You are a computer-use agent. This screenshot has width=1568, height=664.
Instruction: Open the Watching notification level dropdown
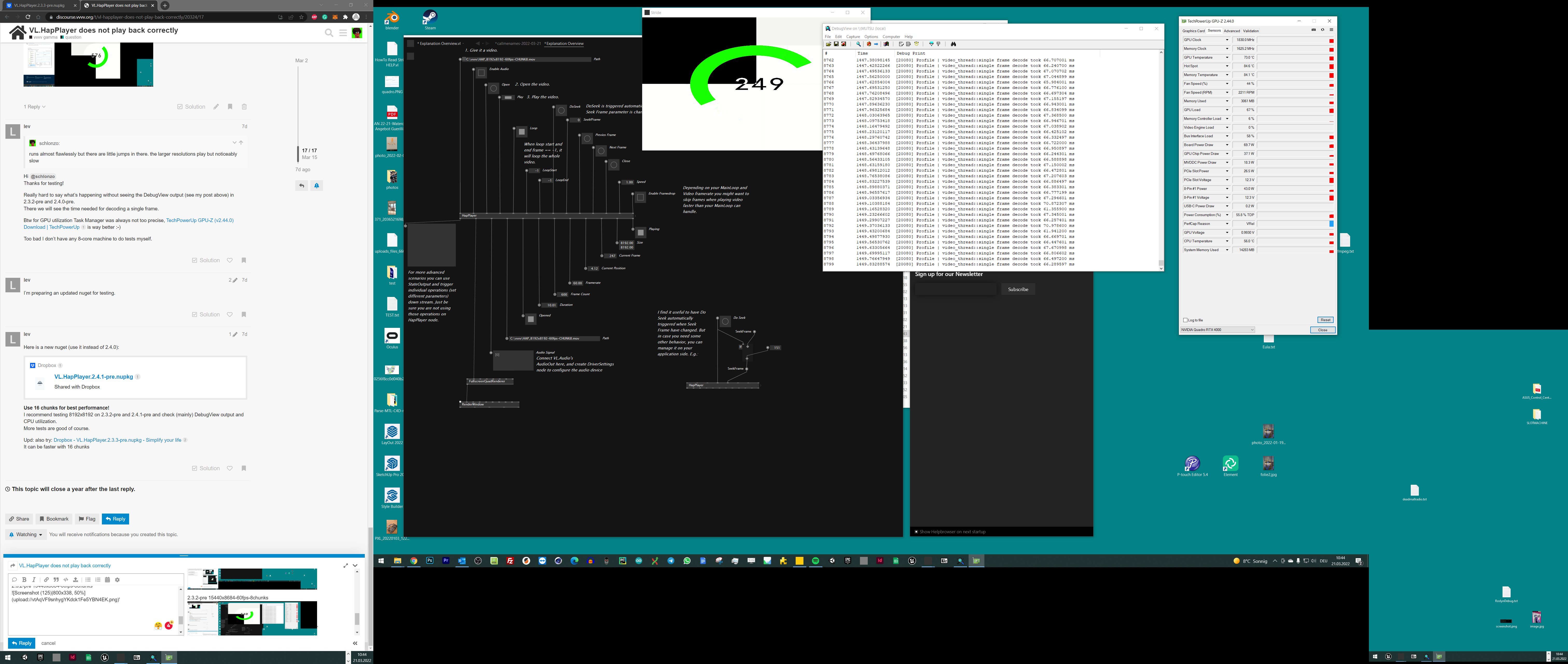click(x=26, y=534)
